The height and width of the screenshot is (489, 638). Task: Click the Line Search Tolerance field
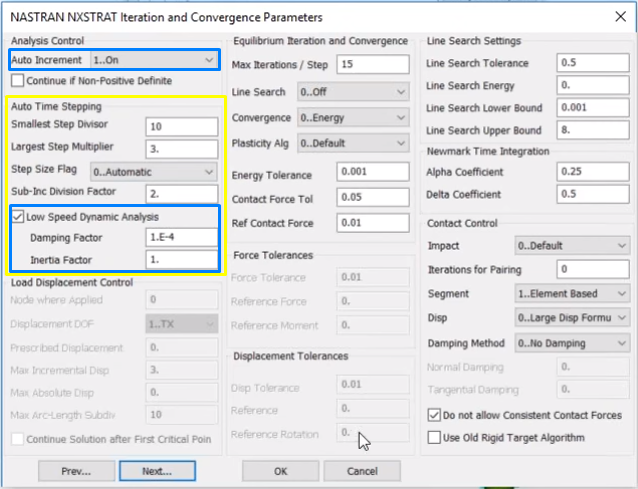pyautogui.click(x=593, y=63)
